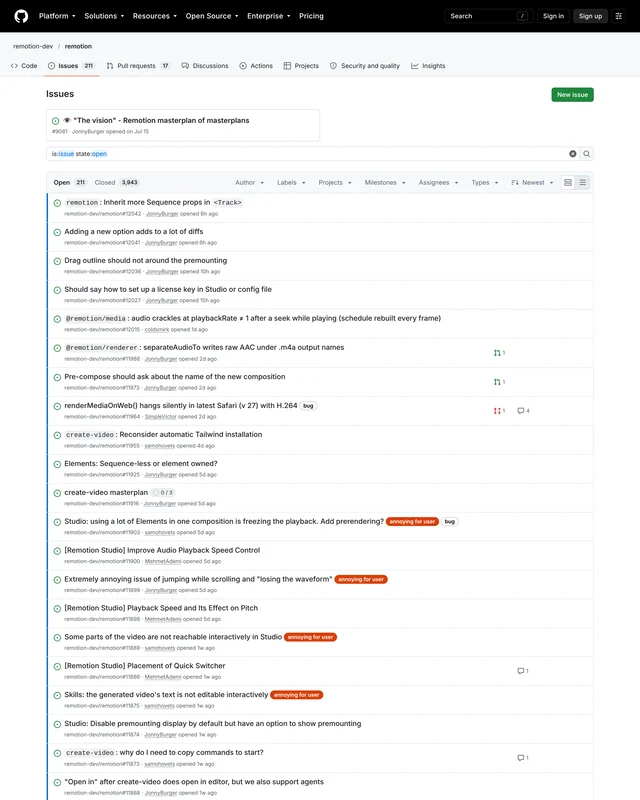The width and height of the screenshot is (640, 800).
Task: Click linked pull request icon on separateAudioTo issue
Action: [x=499, y=353]
